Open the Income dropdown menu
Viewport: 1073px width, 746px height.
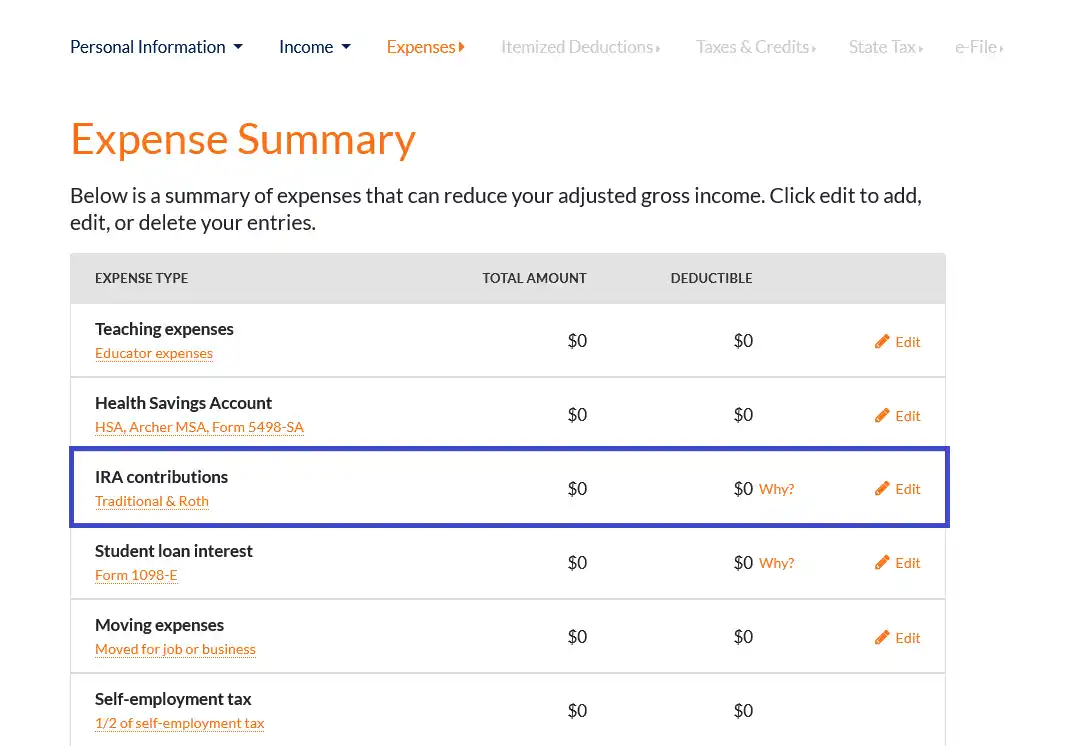pos(315,46)
